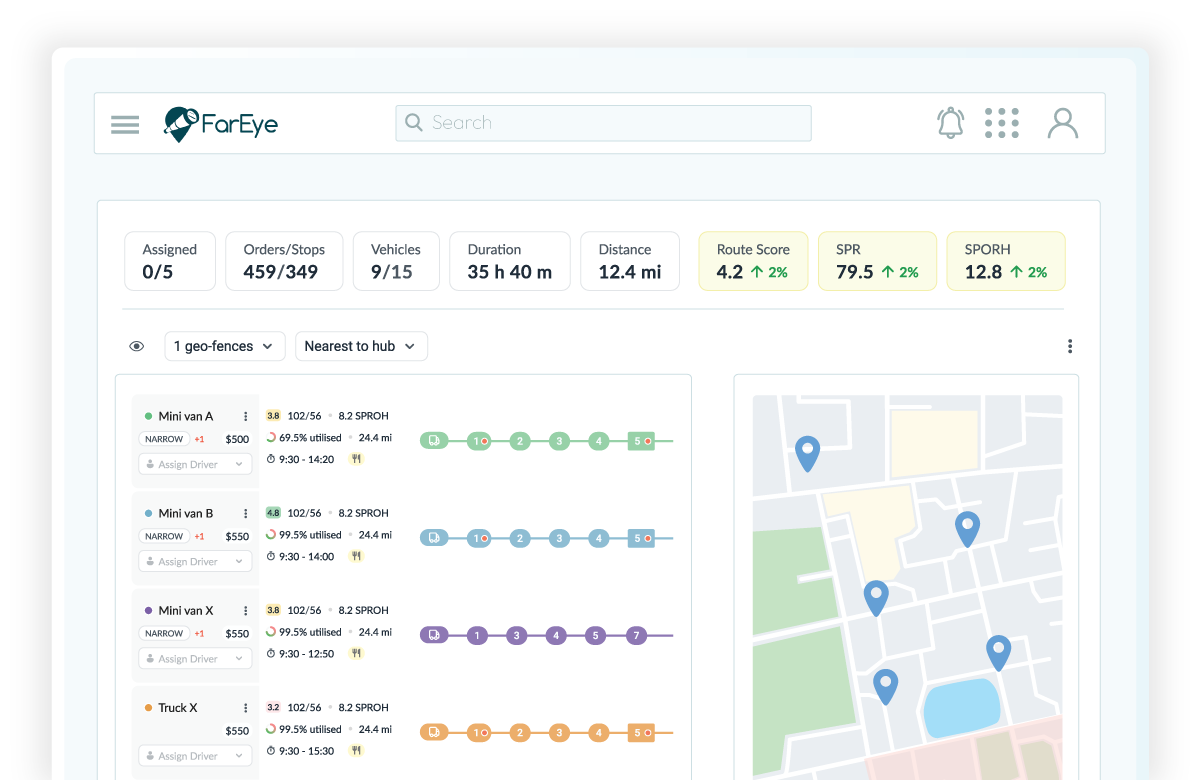
Task: Click the Truck X vehicle start icon
Action: (x=434, y=732)
